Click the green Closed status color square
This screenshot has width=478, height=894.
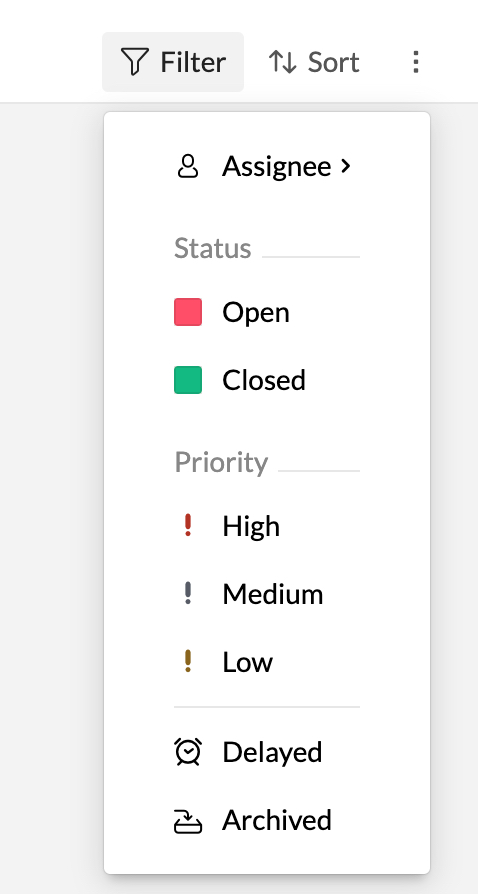click(188, 380)
